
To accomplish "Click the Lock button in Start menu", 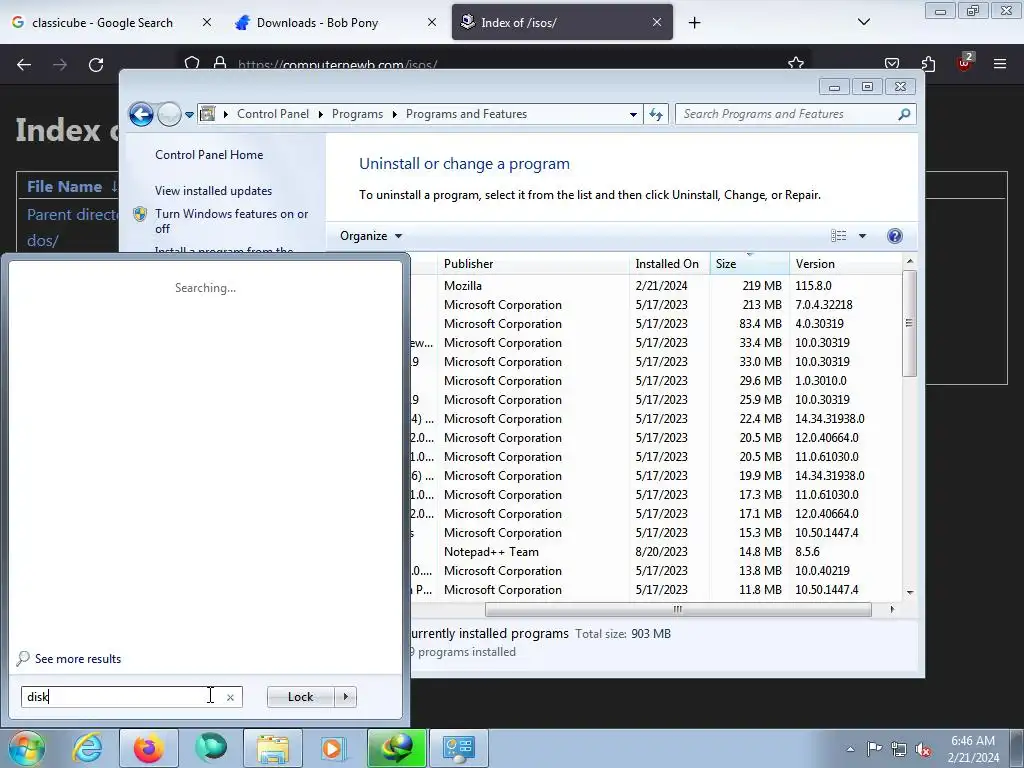I will pos(300,697).
